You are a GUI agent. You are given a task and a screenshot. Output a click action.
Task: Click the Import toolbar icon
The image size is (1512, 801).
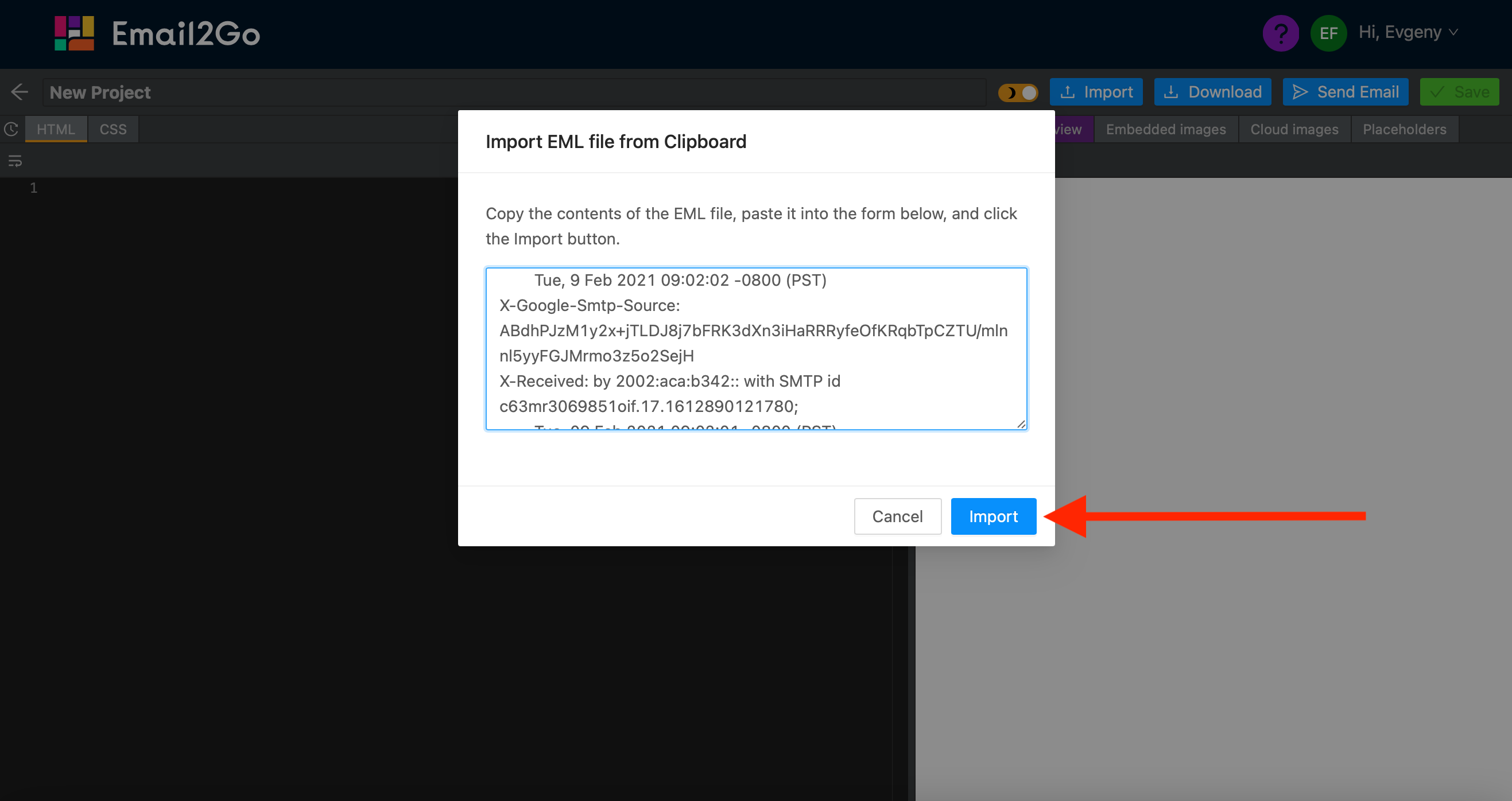click(x=1097, y=92)
